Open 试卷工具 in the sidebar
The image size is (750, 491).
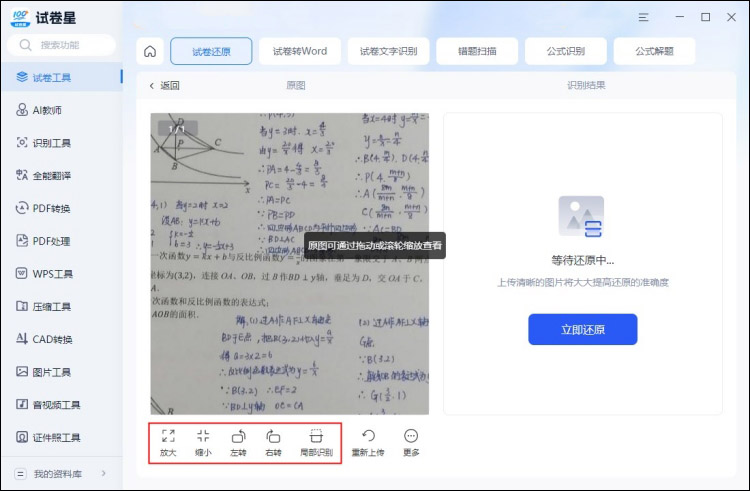tap(62, 77)
